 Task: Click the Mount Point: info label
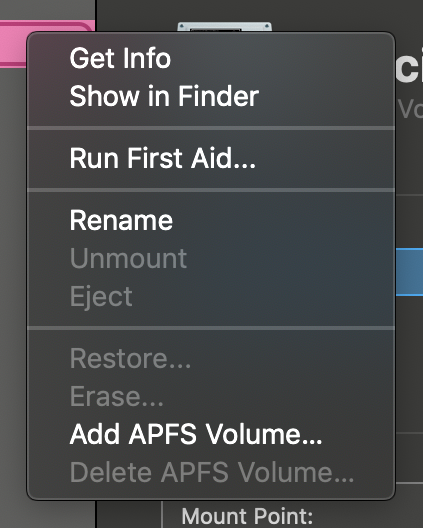tap(248, 516)
